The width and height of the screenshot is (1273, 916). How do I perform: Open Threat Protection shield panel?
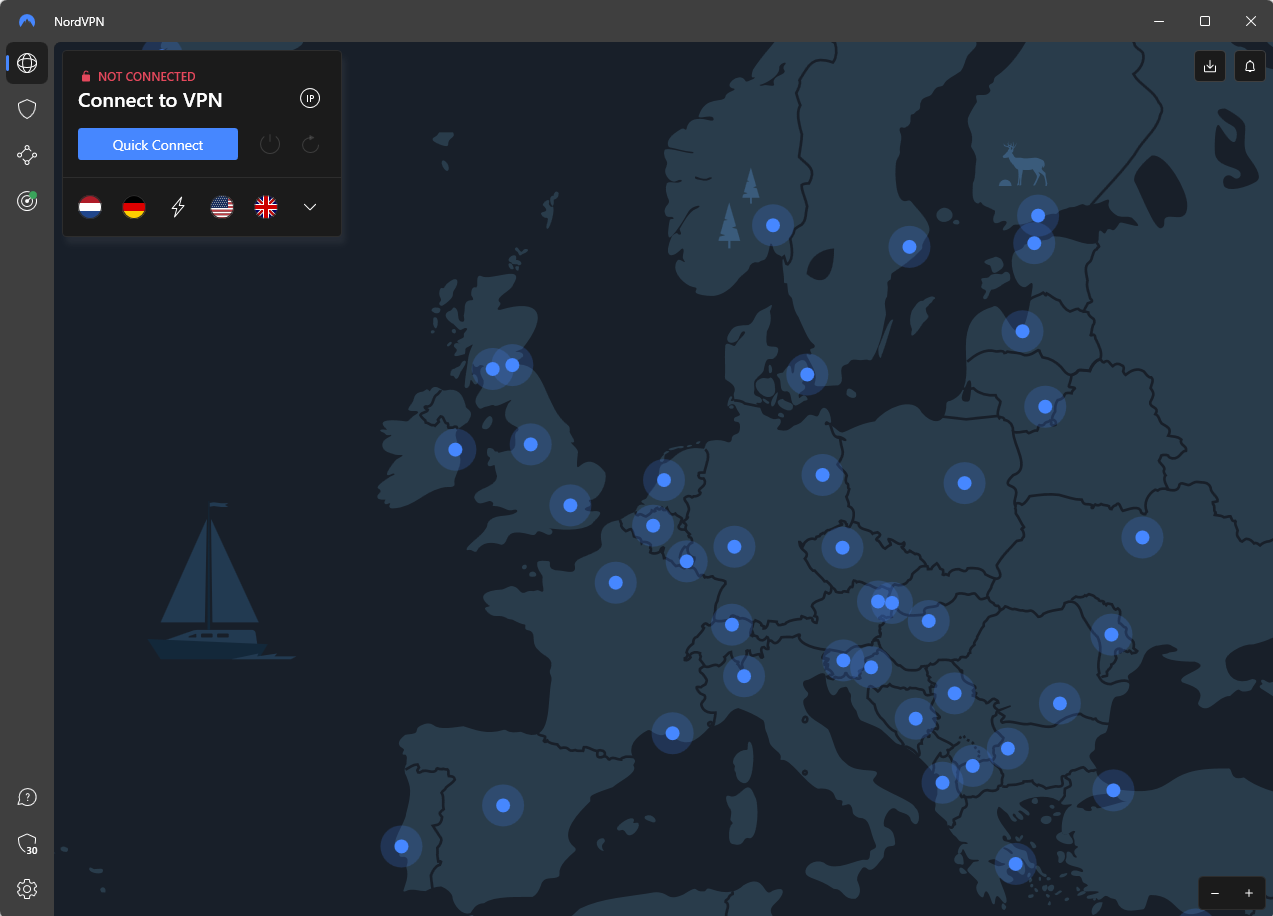pos(26,109)
